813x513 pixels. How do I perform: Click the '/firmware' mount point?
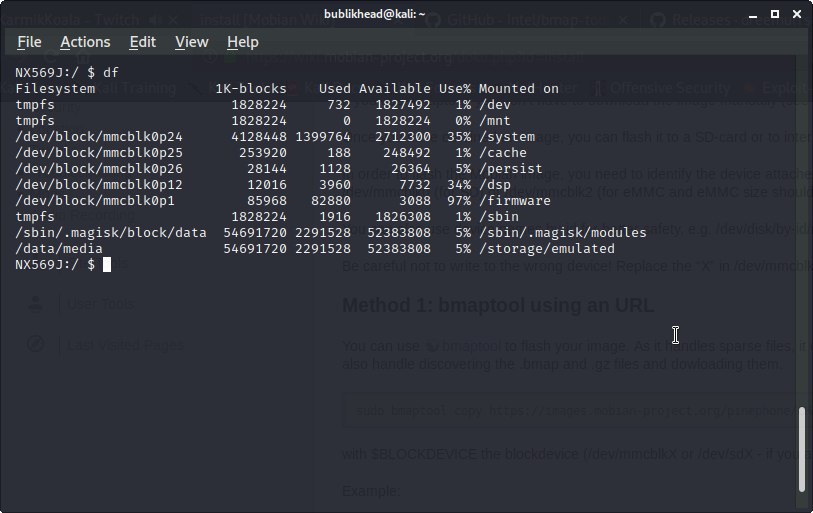[515, 201]
